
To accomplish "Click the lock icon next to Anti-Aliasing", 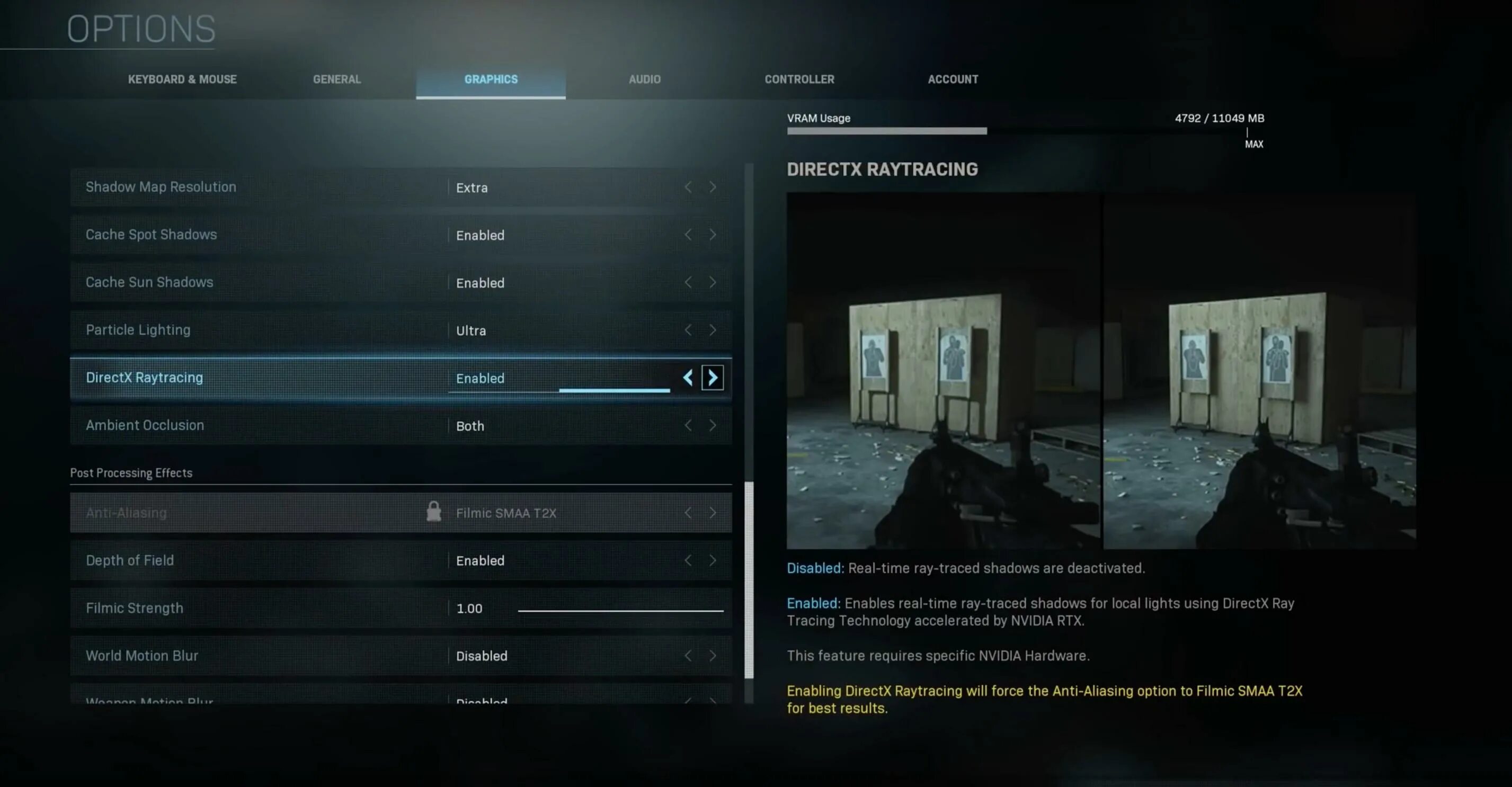I will tap(432, 512).
